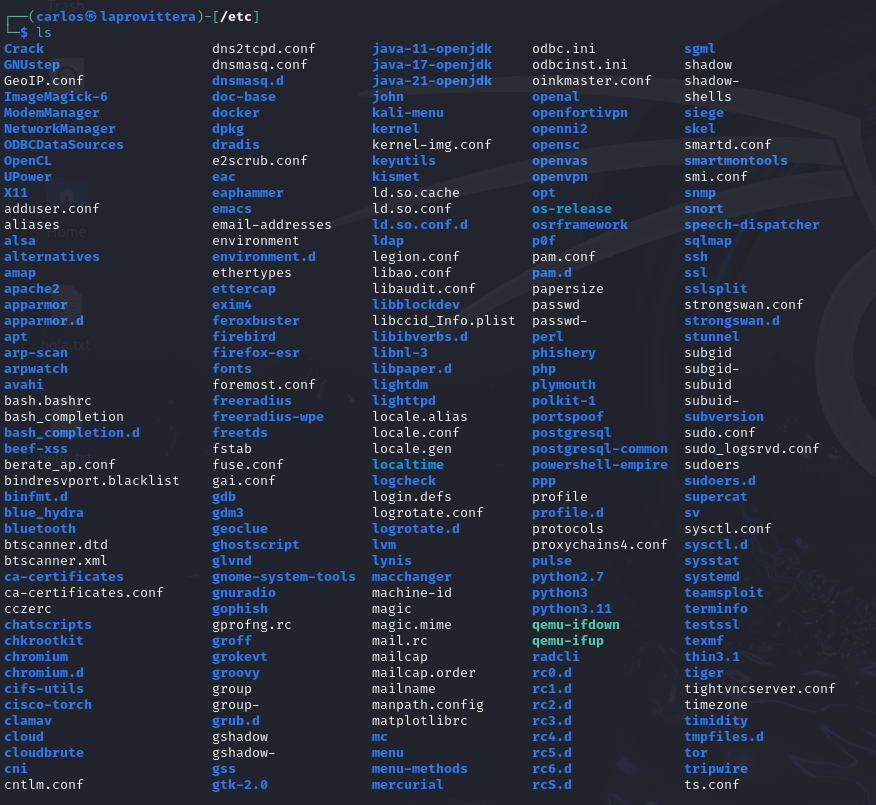Select the 'fstab' file entry
Image resolution: width=876 pixels, height=805 pixels.
coord(232,449)
